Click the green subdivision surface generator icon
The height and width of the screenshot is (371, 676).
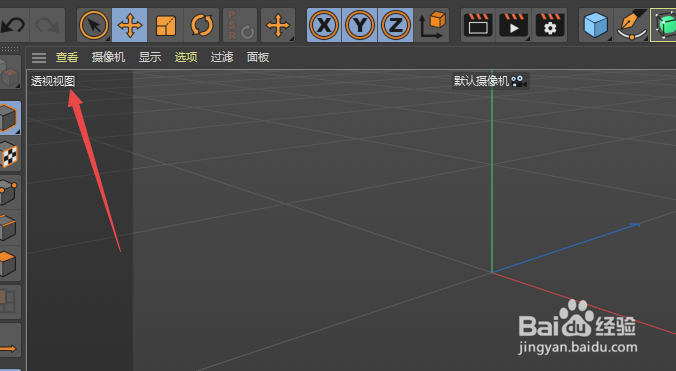664,25
